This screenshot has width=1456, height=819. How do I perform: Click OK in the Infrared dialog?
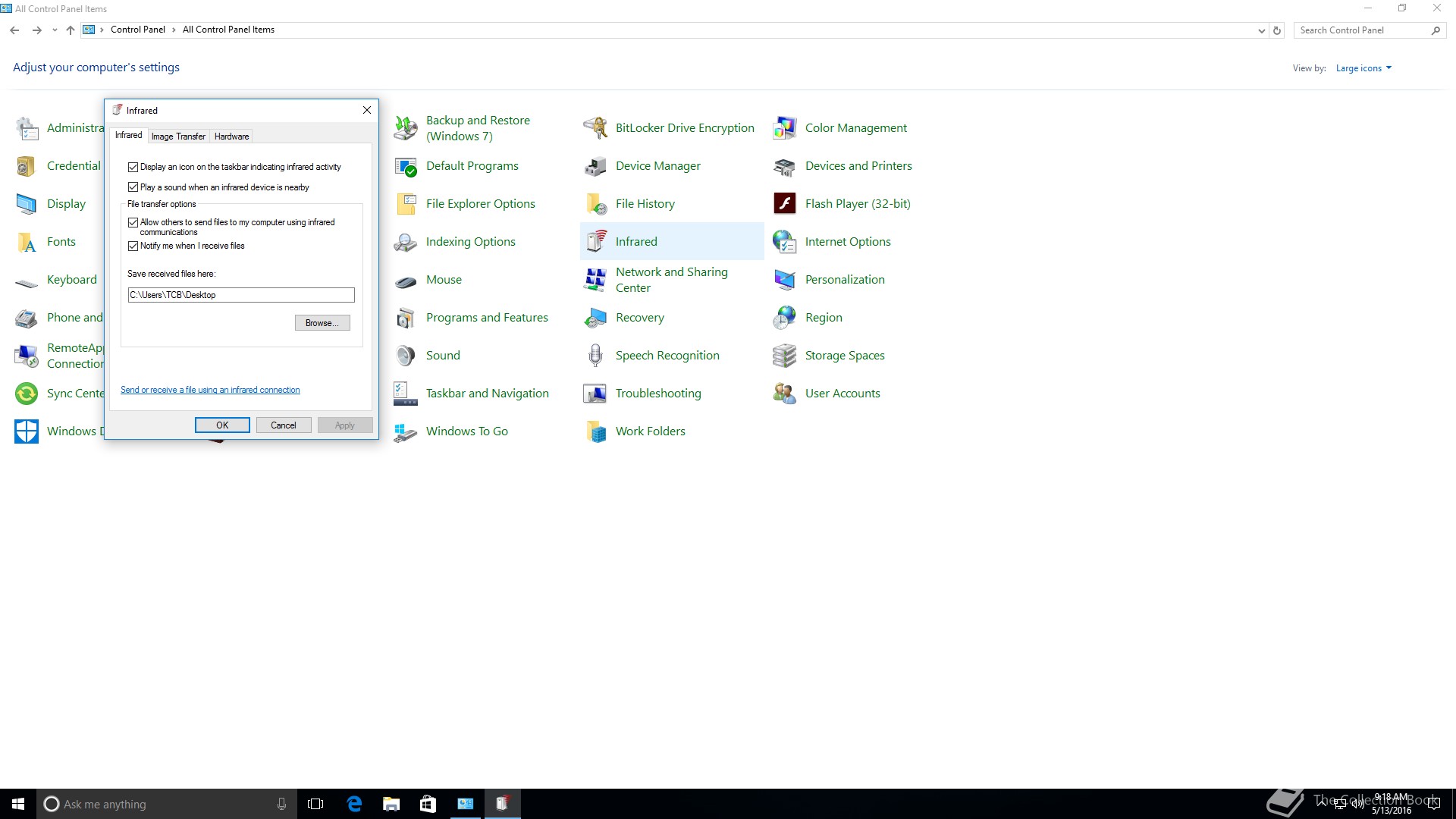222,425
